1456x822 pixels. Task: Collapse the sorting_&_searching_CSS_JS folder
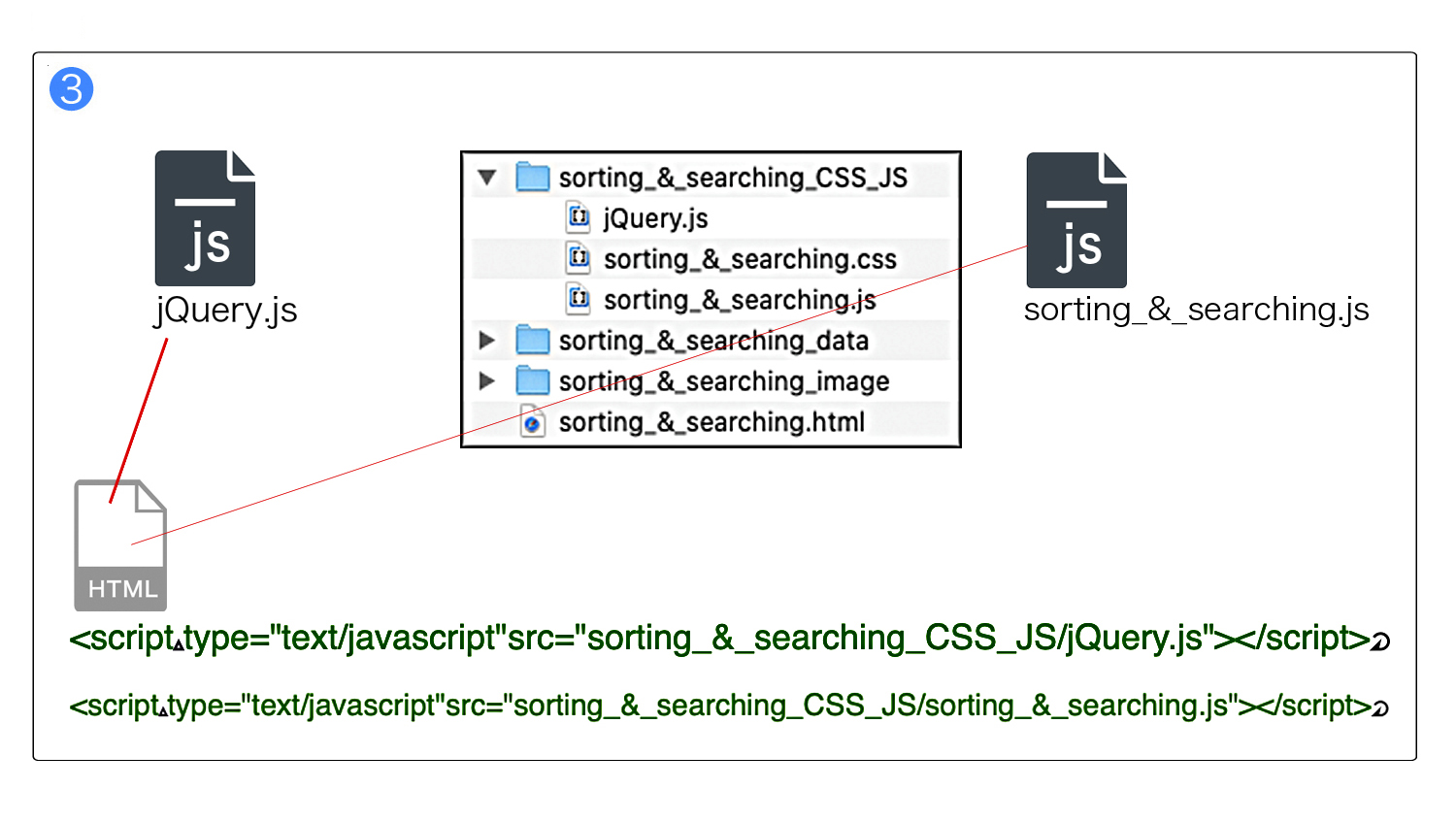click(487, 178)
